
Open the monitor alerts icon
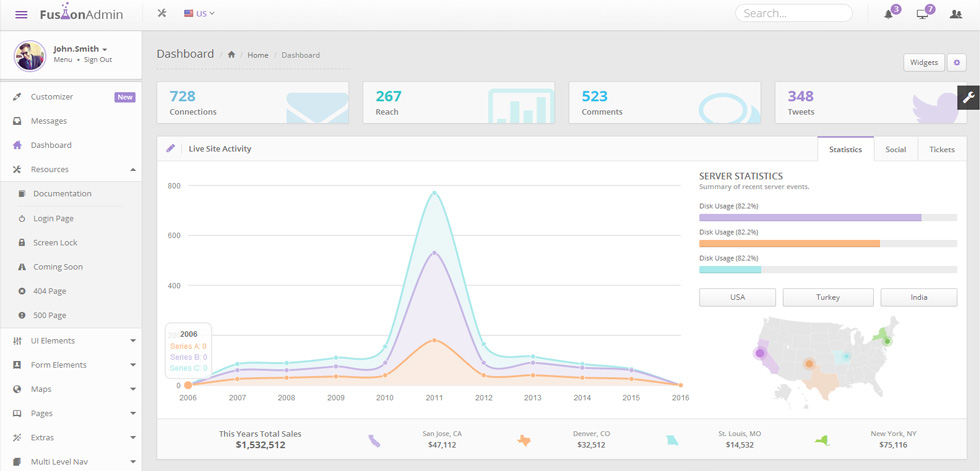click(922, 14)
